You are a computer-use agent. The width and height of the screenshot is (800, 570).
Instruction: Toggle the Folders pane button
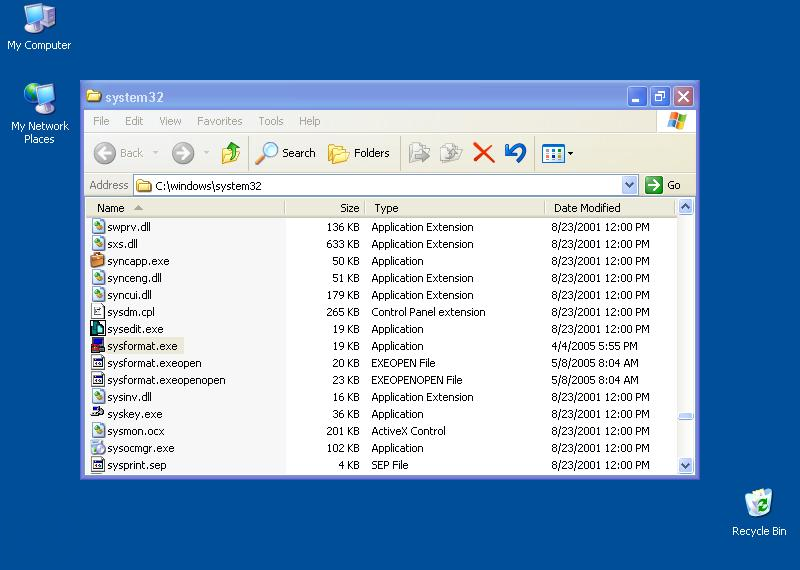[x=360, y=153]
